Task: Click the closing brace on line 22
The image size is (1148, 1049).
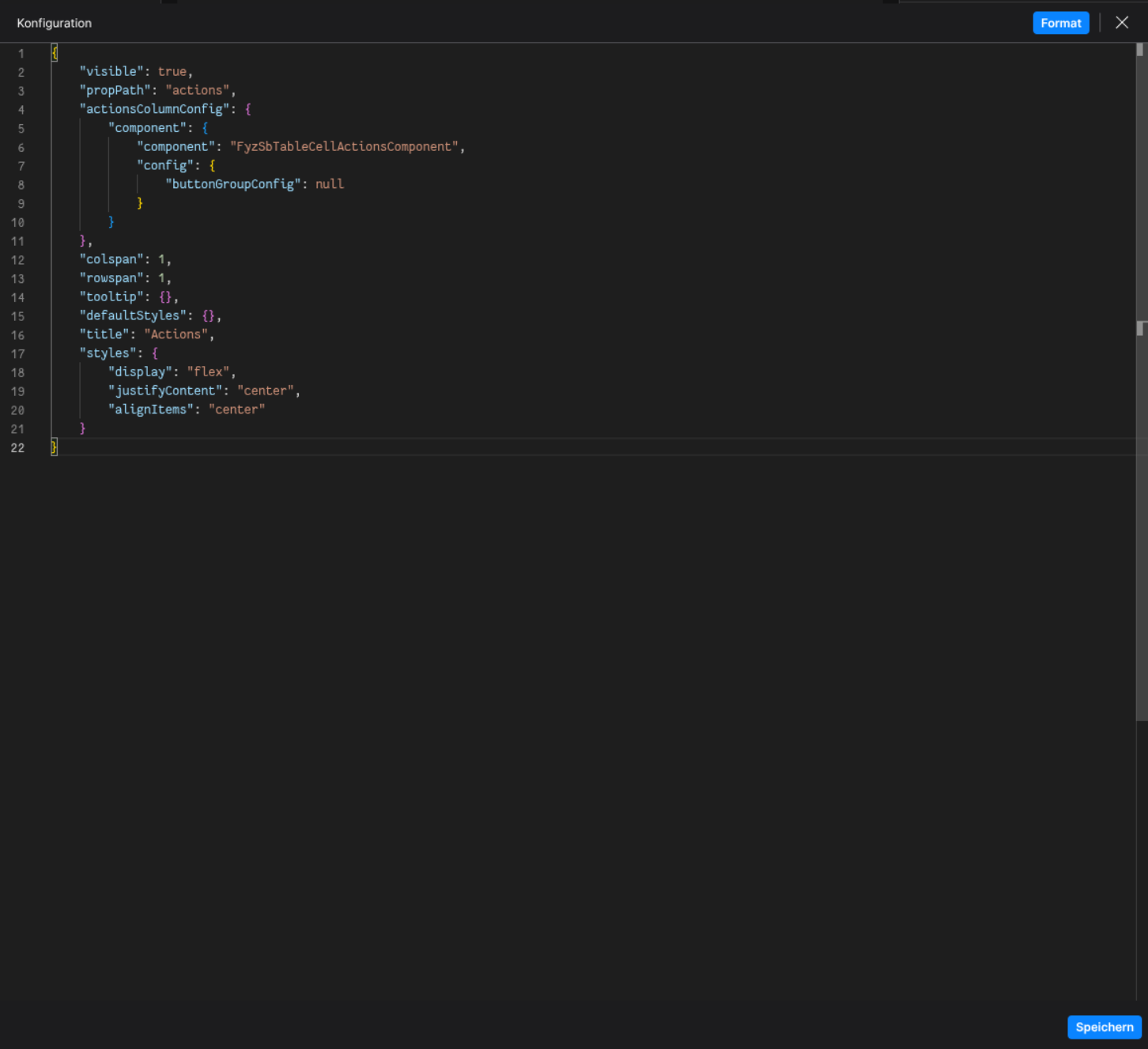Action: (54, 447)
